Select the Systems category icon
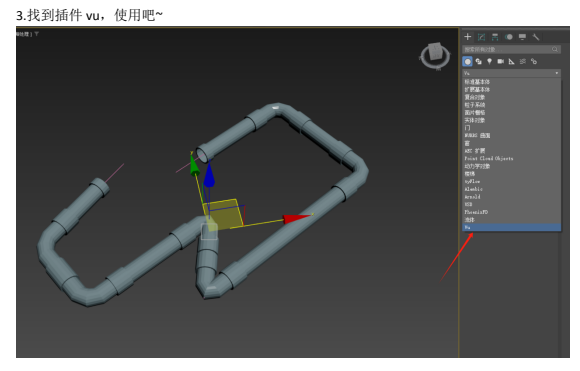 tap(534, 61)
